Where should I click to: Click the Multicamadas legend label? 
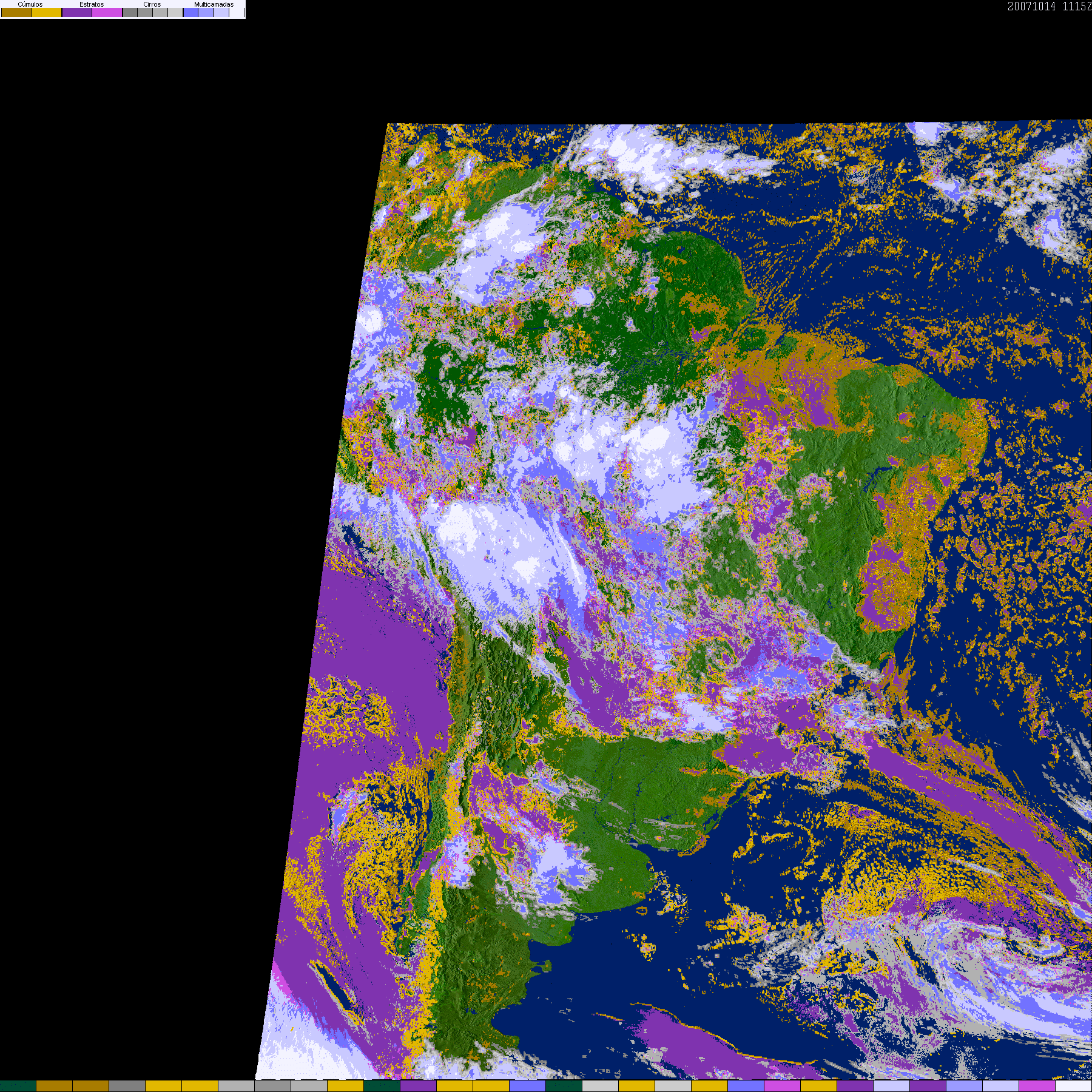[x=214, y=4]
